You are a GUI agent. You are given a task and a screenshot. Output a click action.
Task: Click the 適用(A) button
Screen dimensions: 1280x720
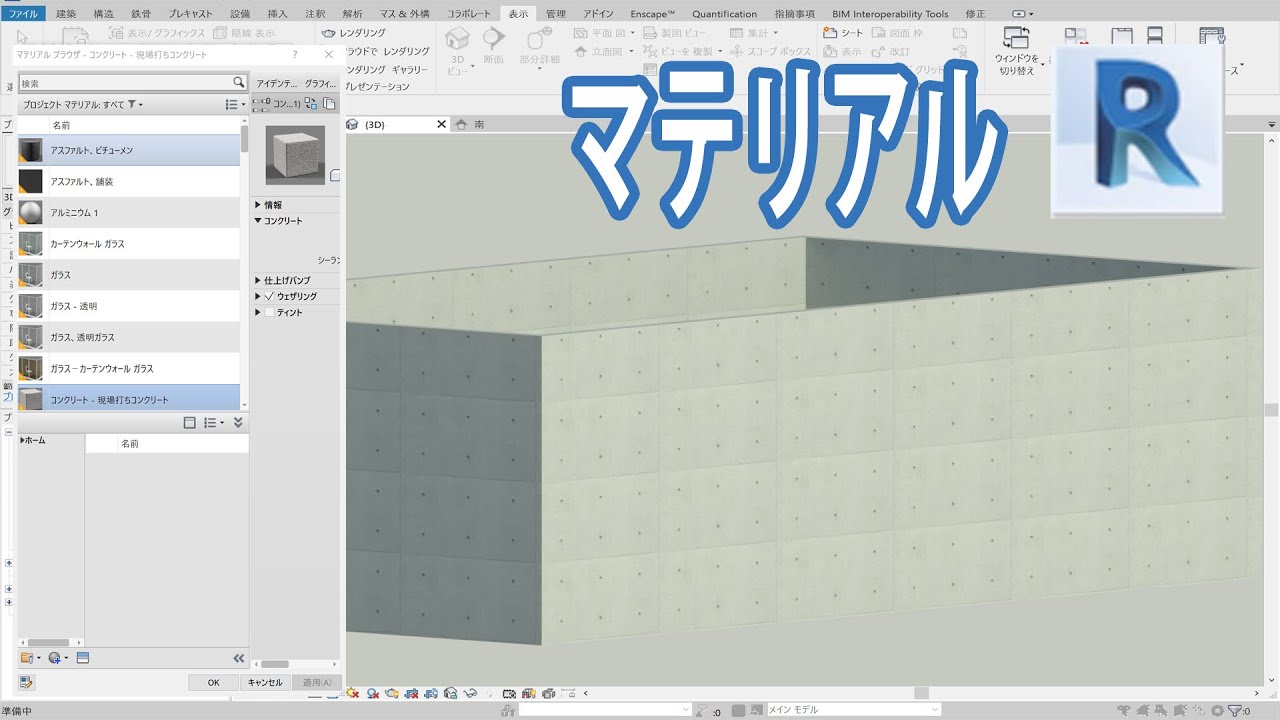click(x=316, y=682)
